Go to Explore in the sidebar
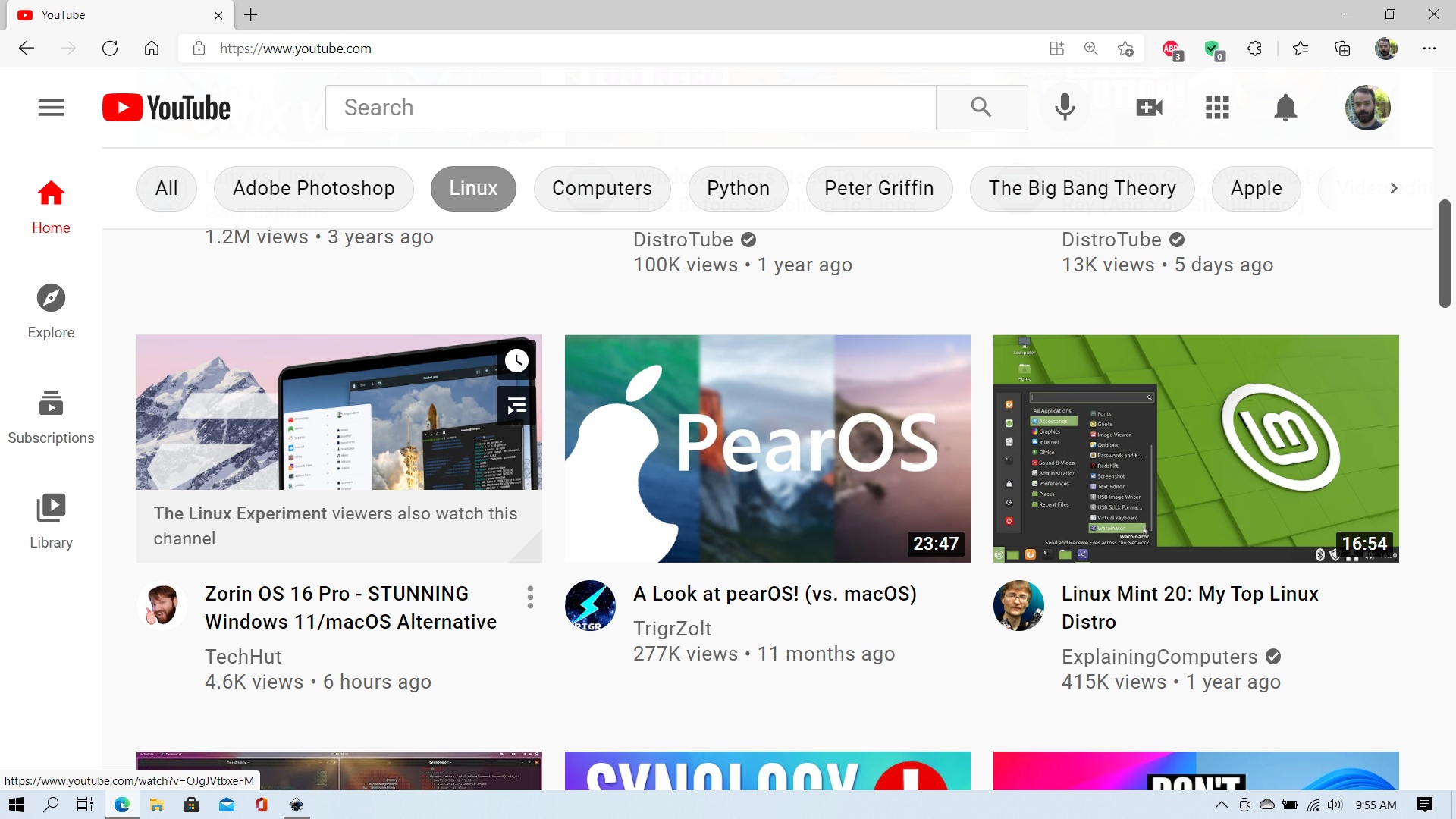This screenshot has width=1456, height=819. (x=51, y=311)
